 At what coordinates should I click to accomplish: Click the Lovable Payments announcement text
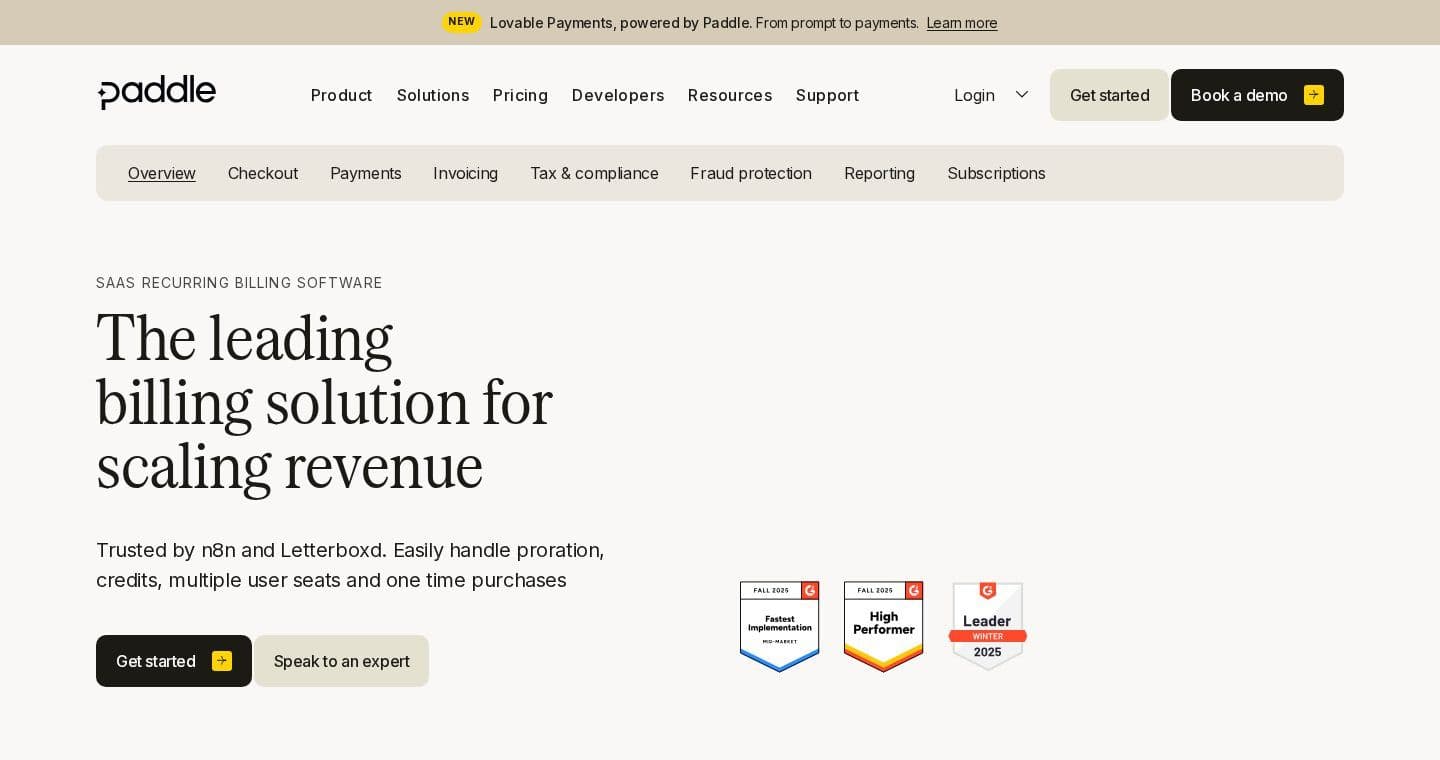point(704,23)
